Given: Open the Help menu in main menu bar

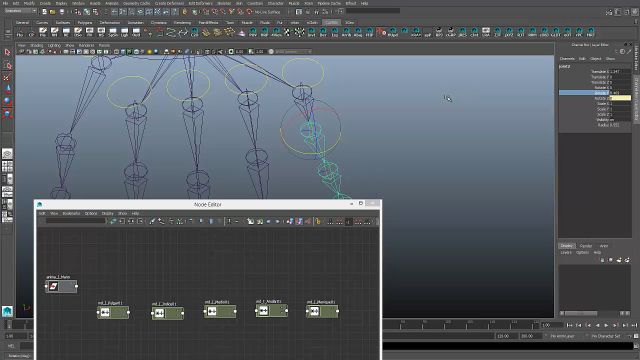Looking at the screenshot, I should 364,3.
